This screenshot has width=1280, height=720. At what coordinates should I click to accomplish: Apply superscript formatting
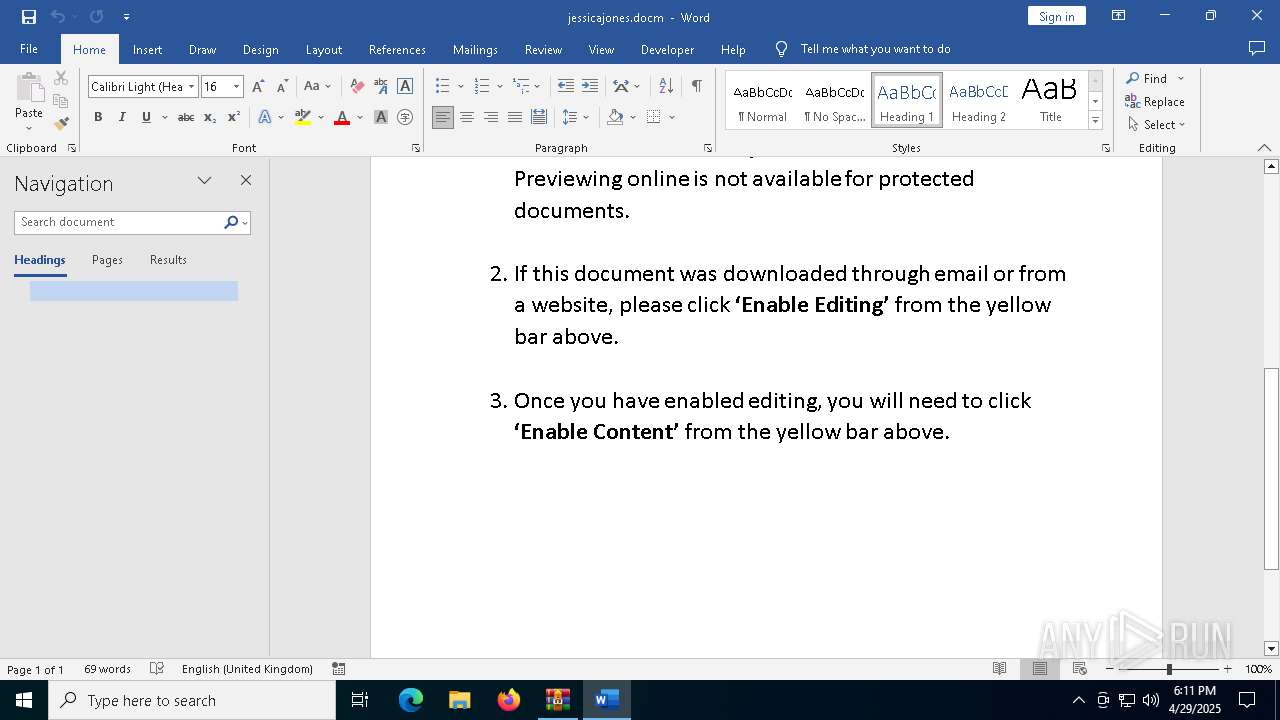coord(233,117)
